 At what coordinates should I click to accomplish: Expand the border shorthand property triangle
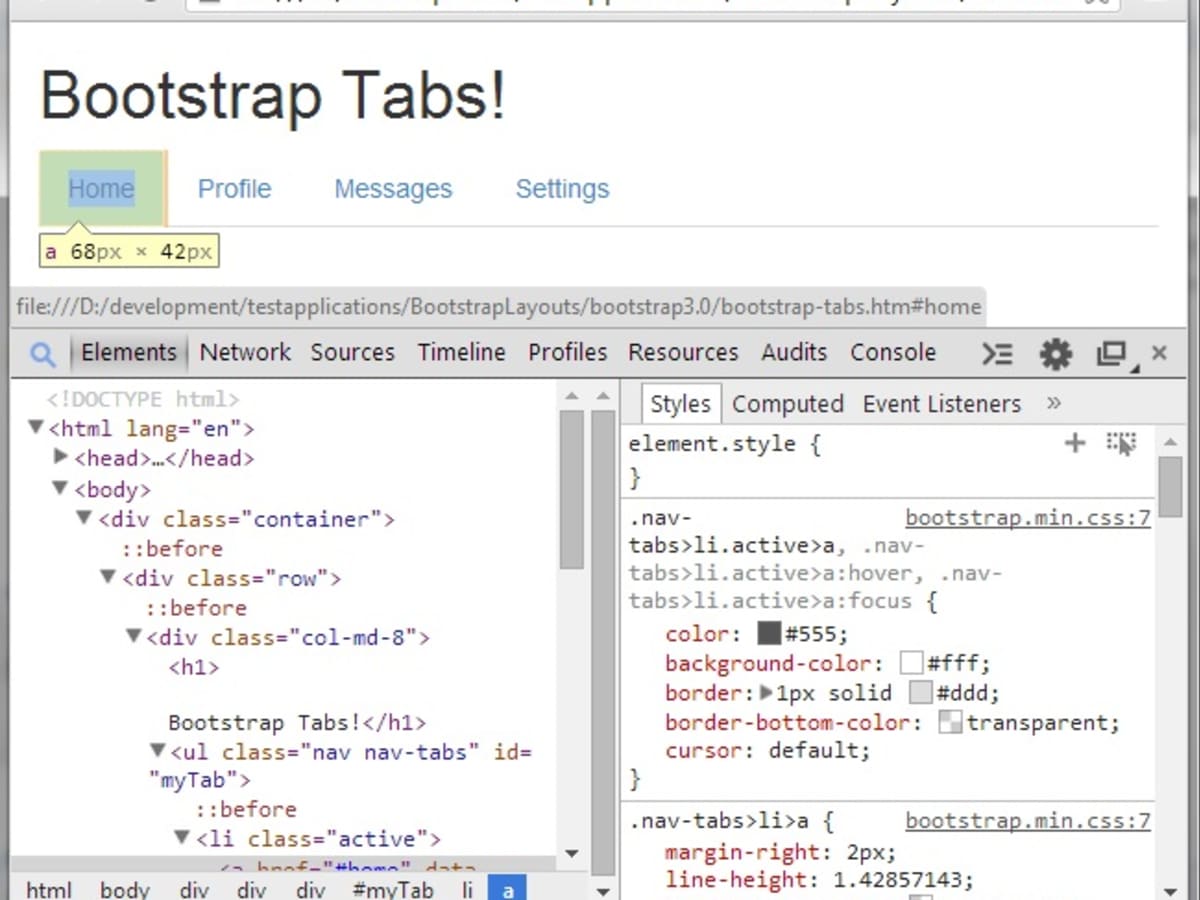coord(767,692)
